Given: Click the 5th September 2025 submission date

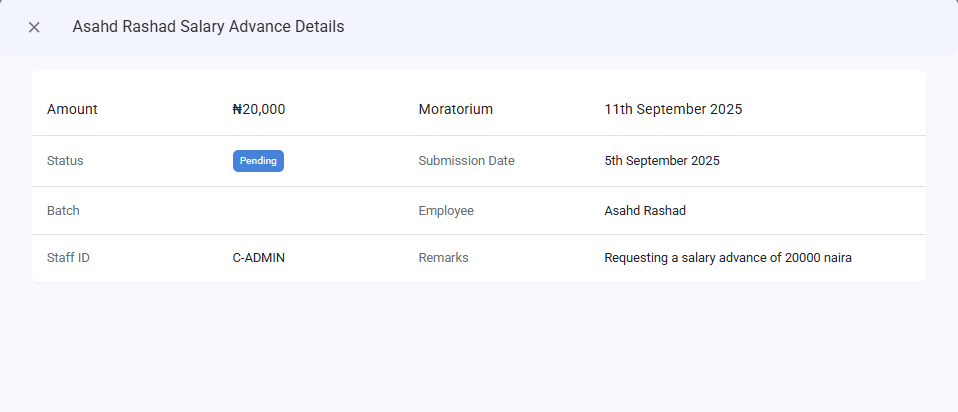Looking at the screenshot, I should point(662,161).
